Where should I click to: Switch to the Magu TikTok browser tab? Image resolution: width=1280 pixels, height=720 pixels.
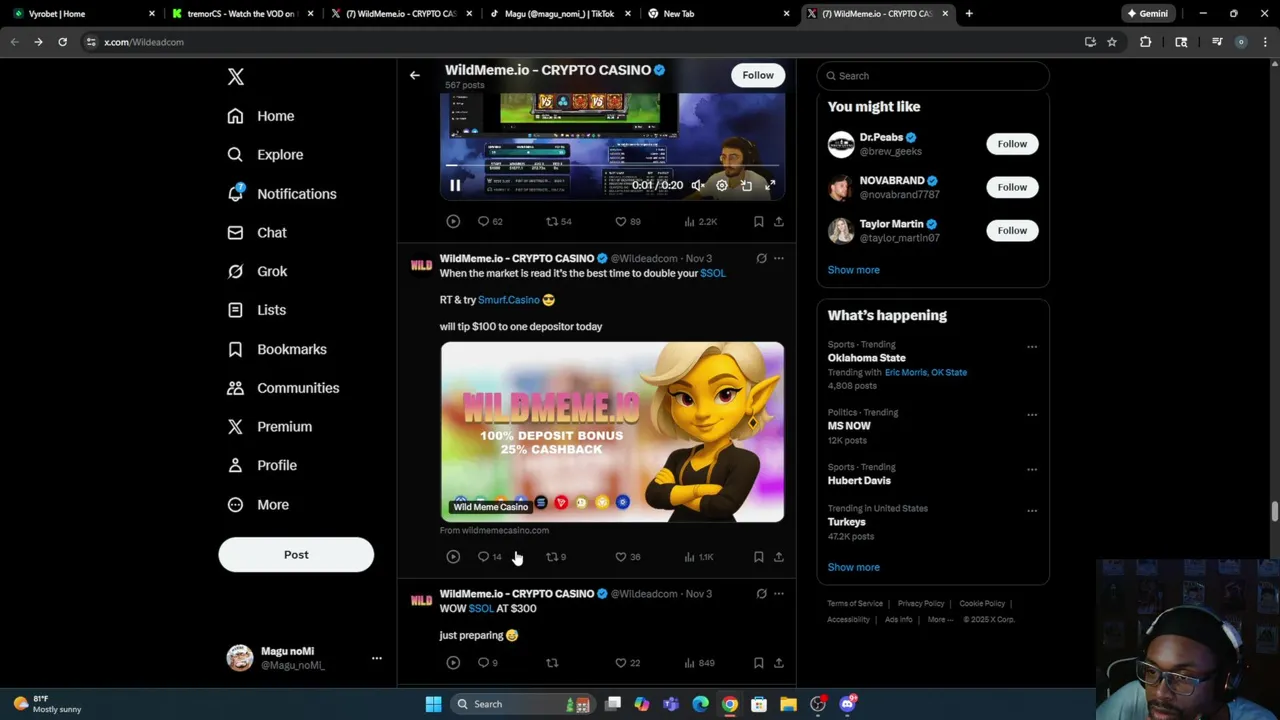558,14
